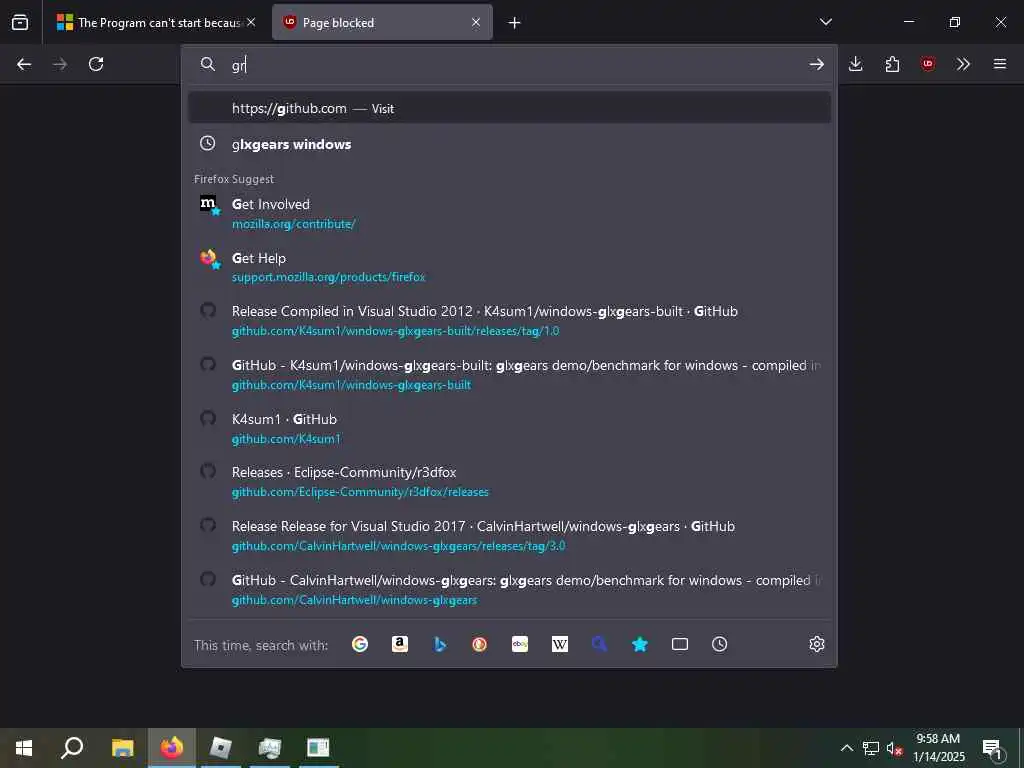
Task: Search within Bookmarks star icon
Action: point(640,645)
